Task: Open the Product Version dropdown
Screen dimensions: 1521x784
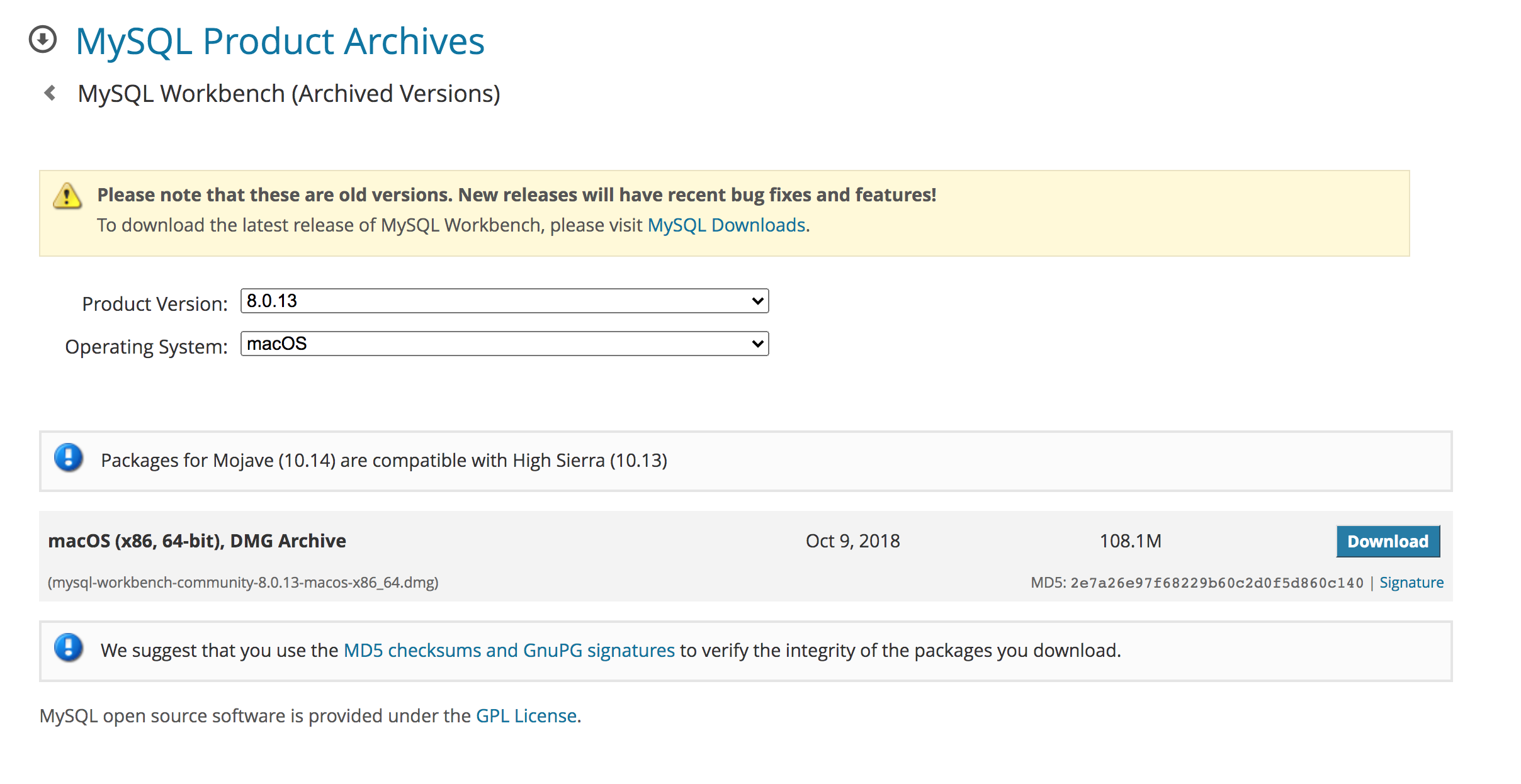Action: [x=504, y=301]
